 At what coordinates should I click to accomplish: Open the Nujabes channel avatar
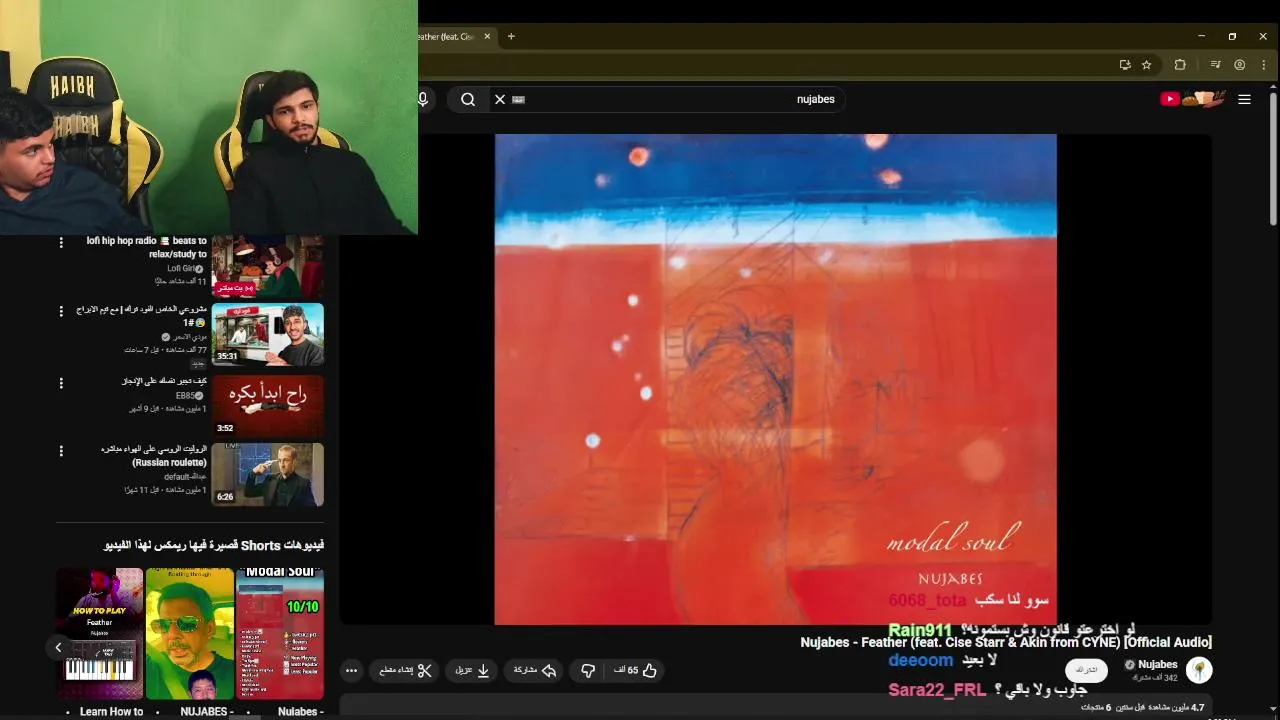point(1198,670)
